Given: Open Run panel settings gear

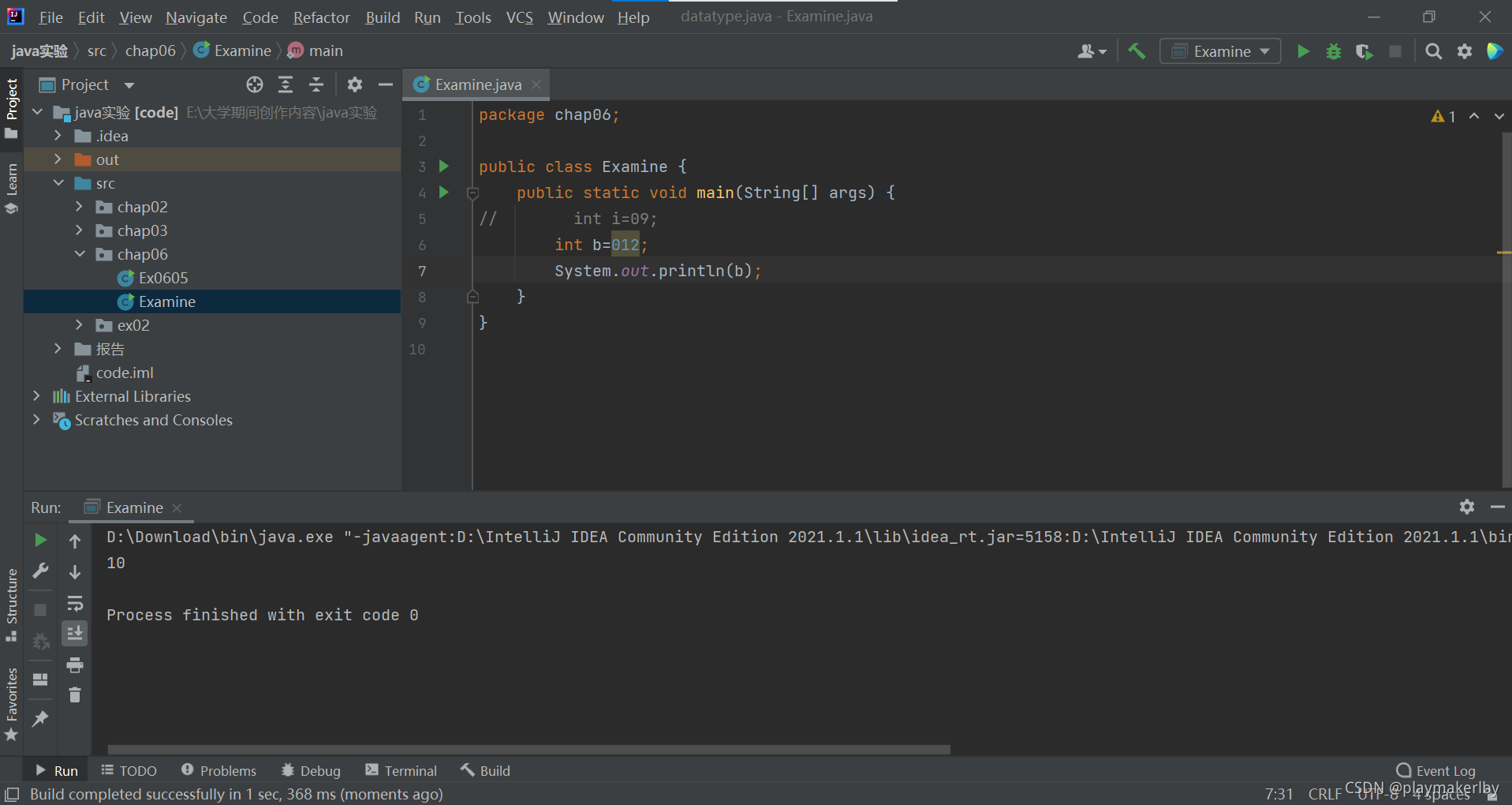Looking at the screenshot, I should coord(1467,507).
